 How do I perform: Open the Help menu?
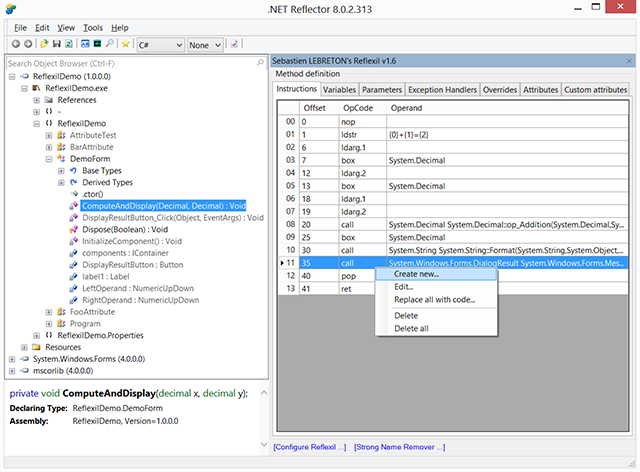pos(120,28)
